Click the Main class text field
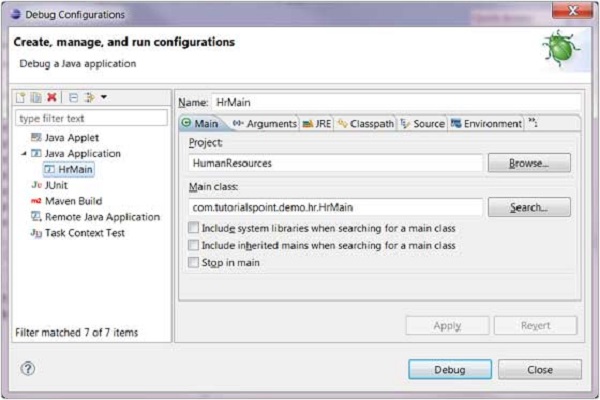 336,207
